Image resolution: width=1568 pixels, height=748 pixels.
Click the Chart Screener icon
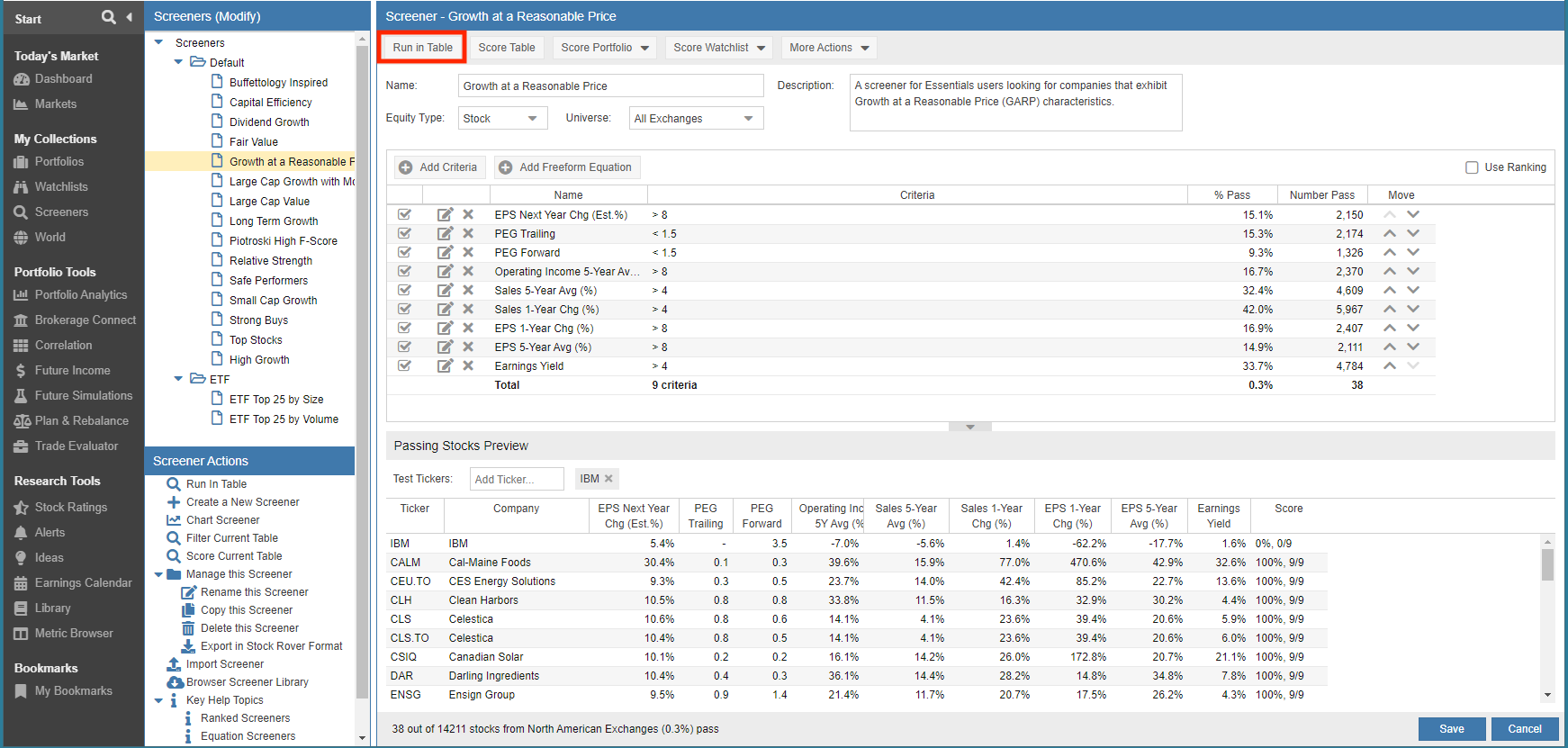(174, 520)
